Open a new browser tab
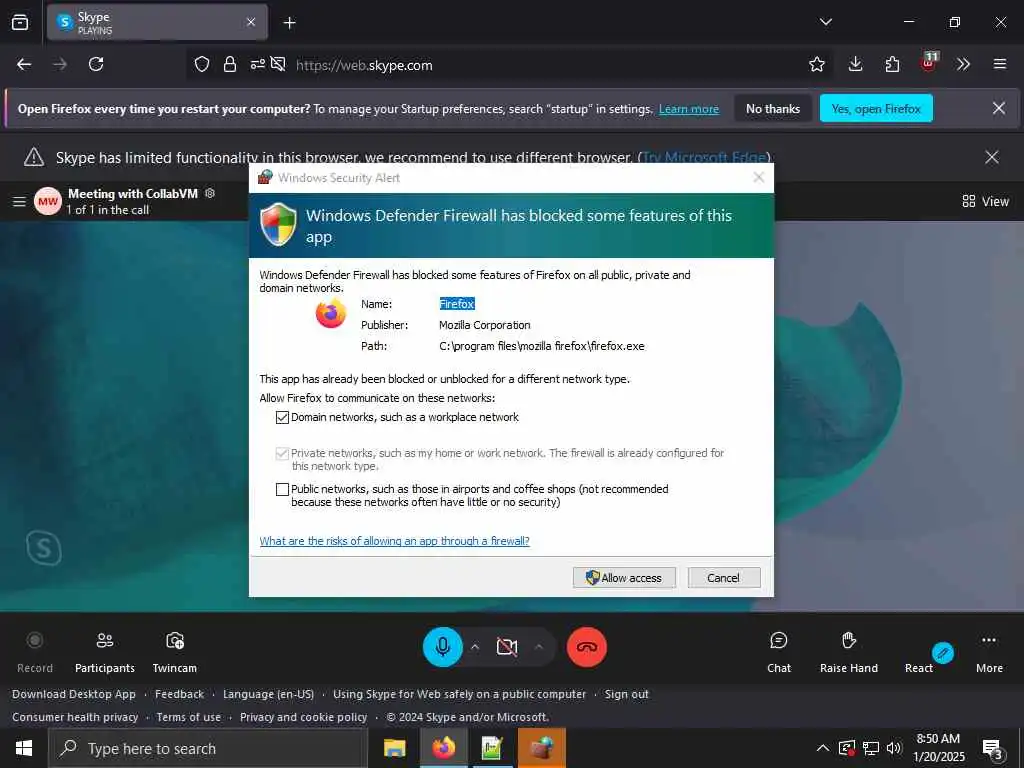Screen dimensions: 1024x768 pyautogui.click(x=289, y=23)
